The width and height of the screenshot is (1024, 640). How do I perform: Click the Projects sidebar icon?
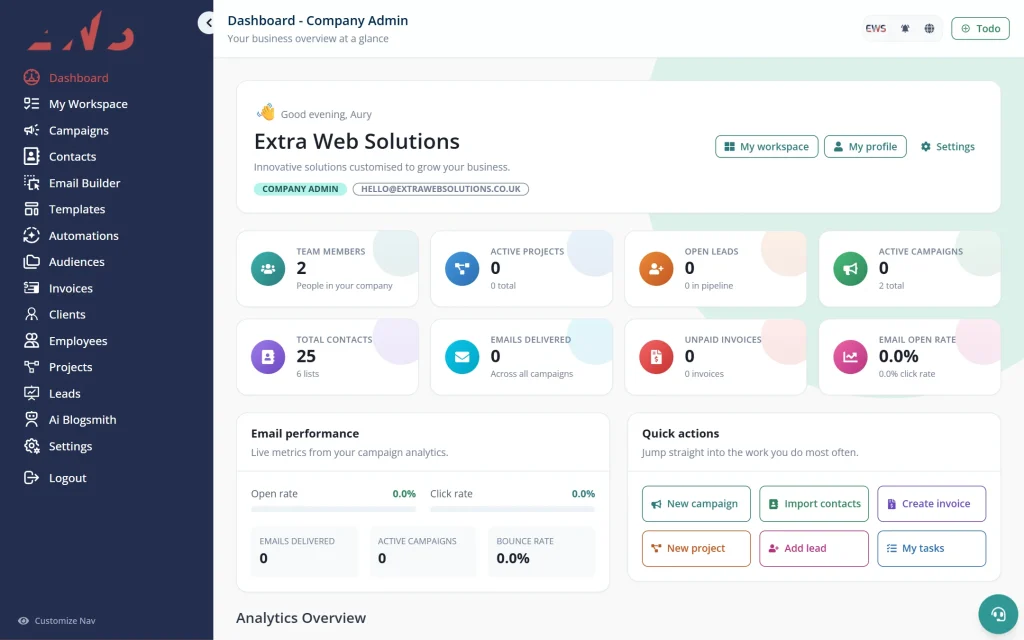(31, 367)
